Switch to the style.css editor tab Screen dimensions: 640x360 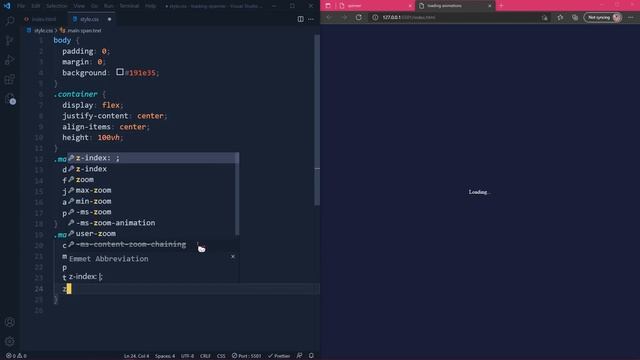[x=91, y=19]
